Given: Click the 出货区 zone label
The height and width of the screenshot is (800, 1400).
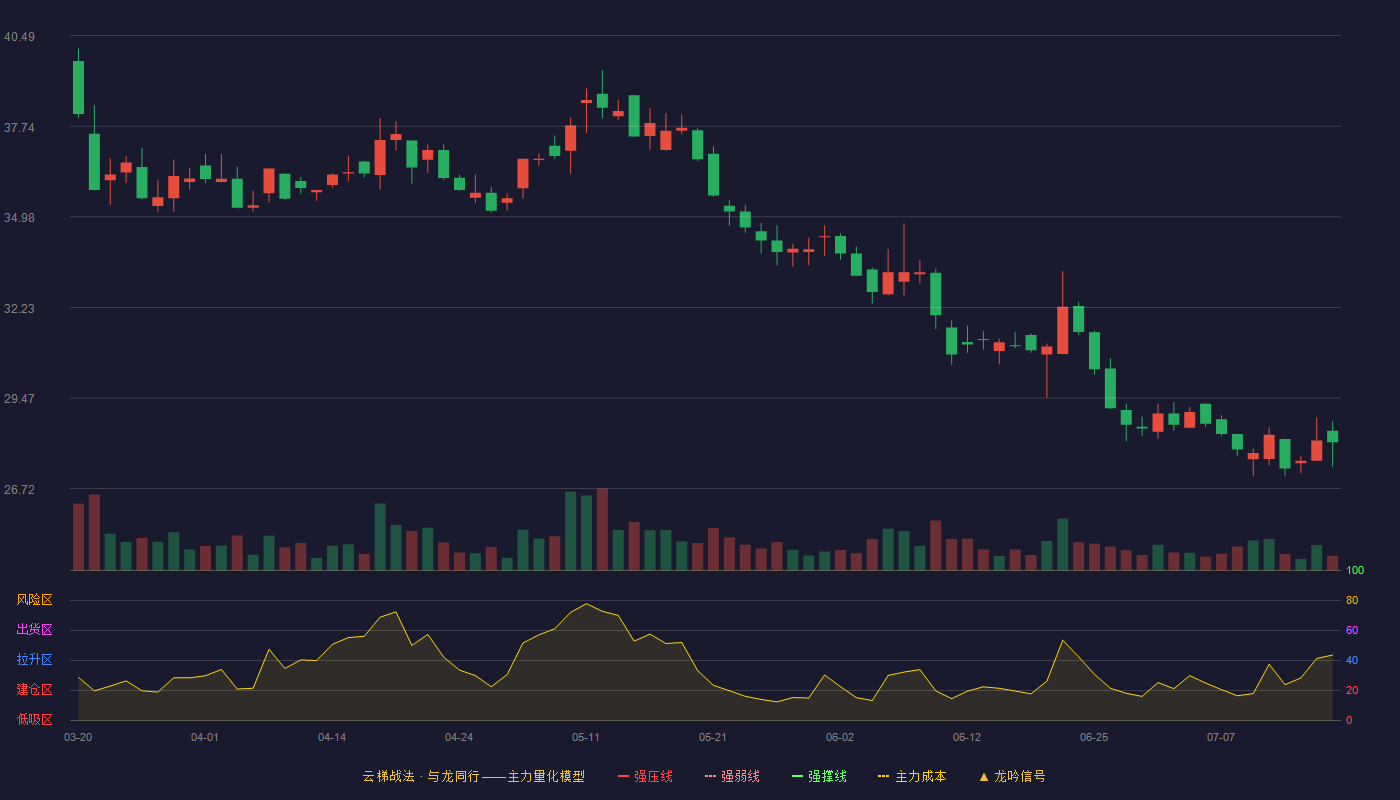Looking at the screenshot, I should [34, 630].
